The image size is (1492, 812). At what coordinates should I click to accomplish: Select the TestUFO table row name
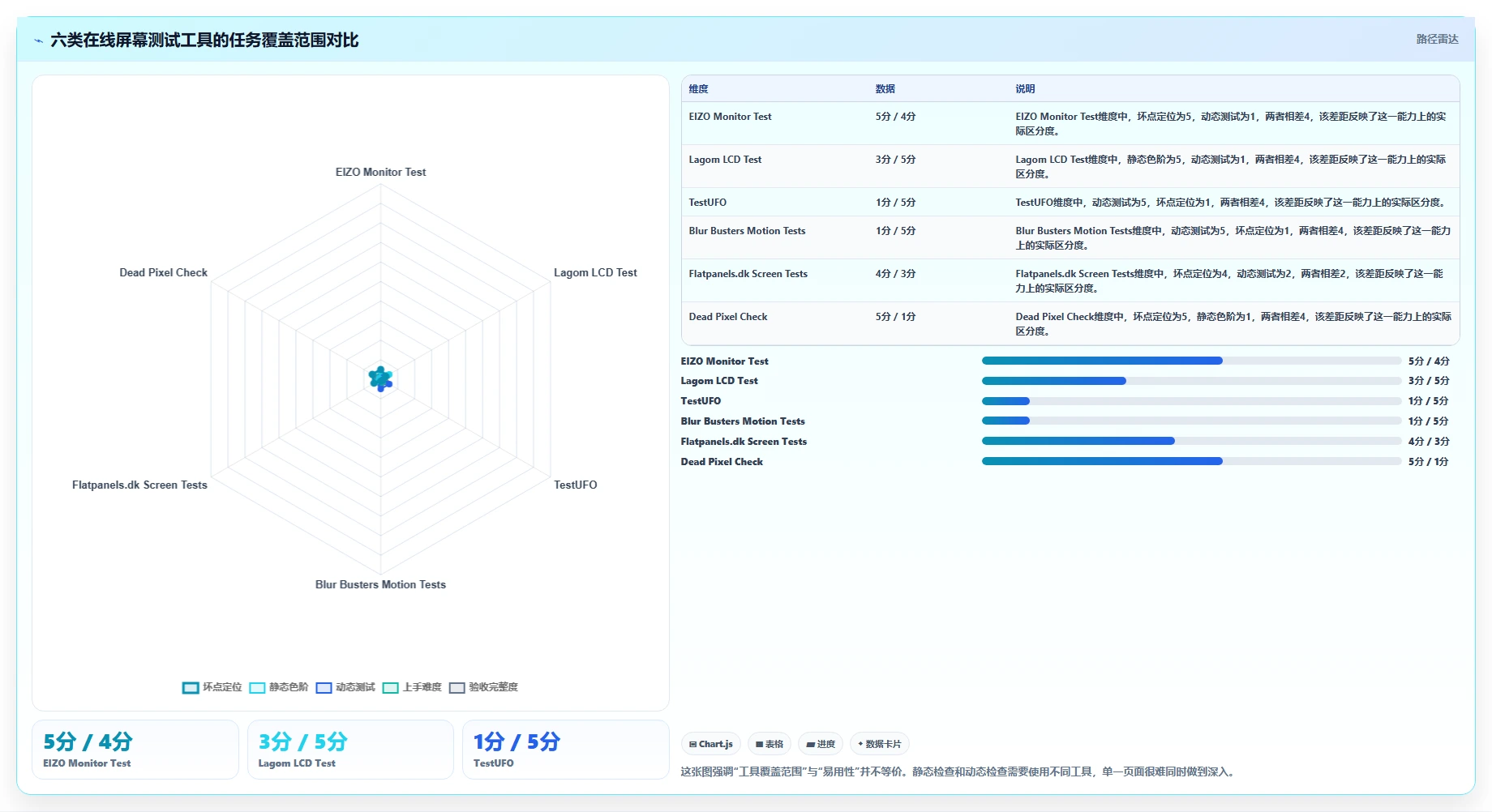pos(708,203)
